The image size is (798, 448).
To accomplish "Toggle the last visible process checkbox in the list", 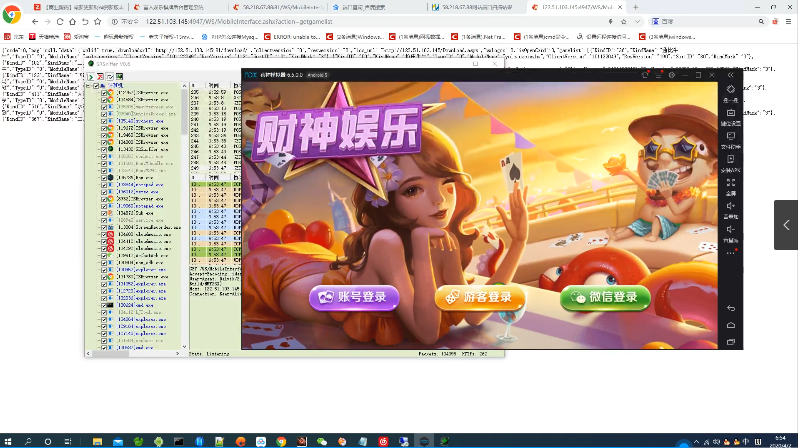I will click(104, 347).
